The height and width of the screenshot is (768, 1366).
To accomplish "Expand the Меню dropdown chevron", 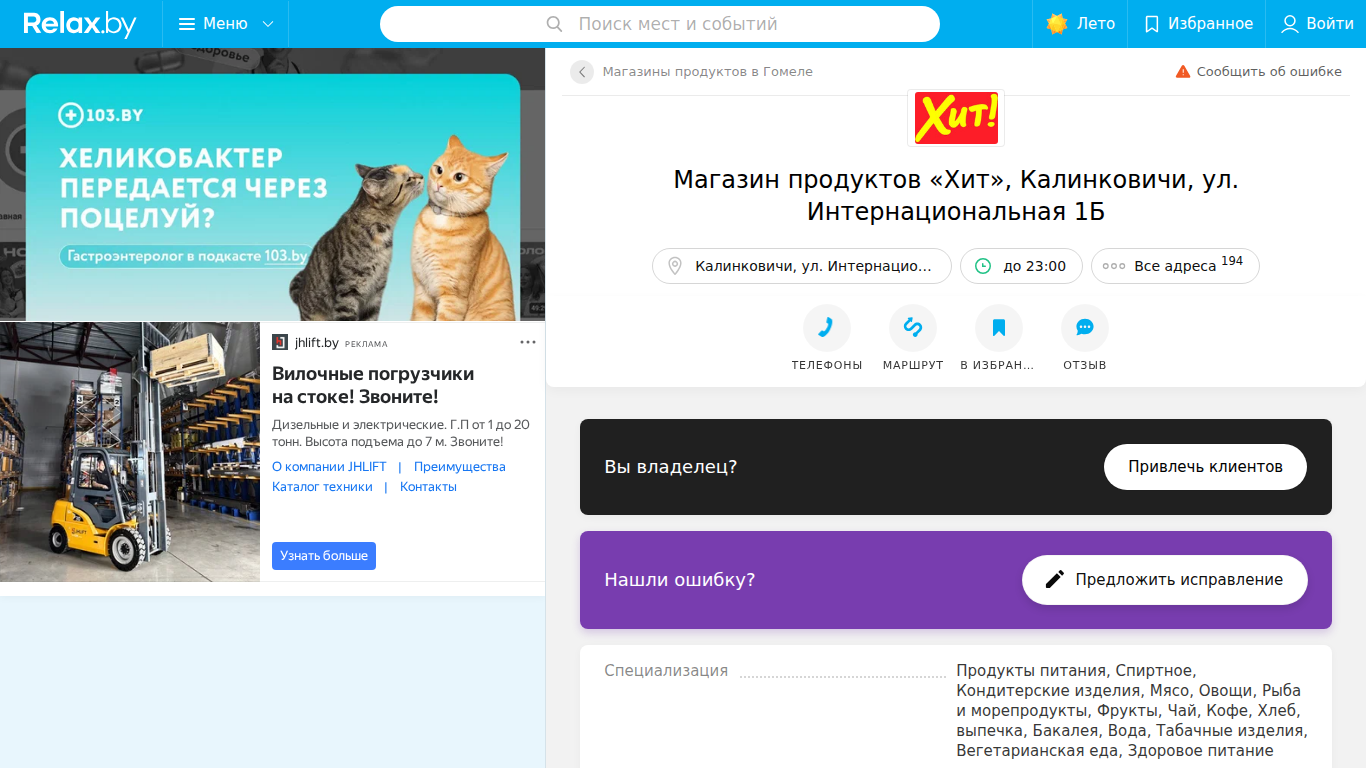I will (268, 24).
